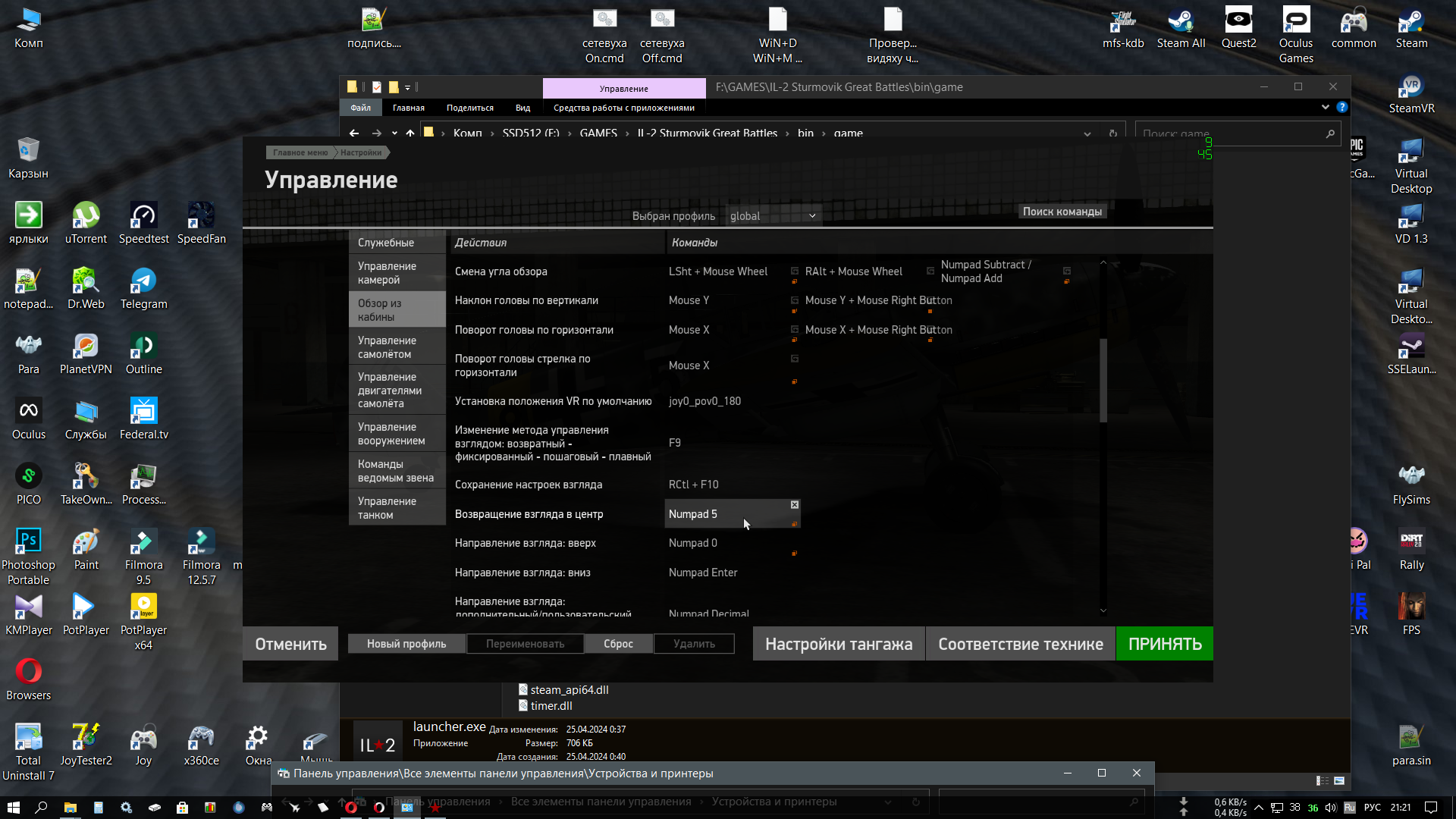Screen dimensions: 1456x819
Task: Open Oculus Games desktop shortcut
Action: click(x=1296, y=36)
